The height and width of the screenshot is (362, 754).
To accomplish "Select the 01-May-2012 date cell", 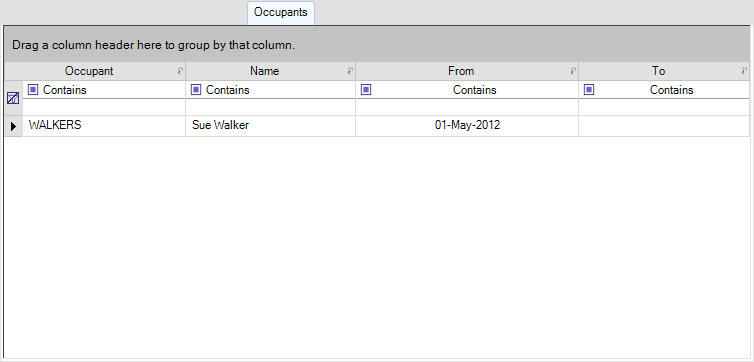I will click(467, 125).
